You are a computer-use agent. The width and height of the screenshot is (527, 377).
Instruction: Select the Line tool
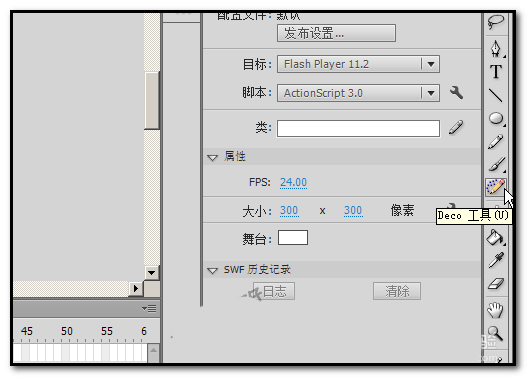click(495, 95)
